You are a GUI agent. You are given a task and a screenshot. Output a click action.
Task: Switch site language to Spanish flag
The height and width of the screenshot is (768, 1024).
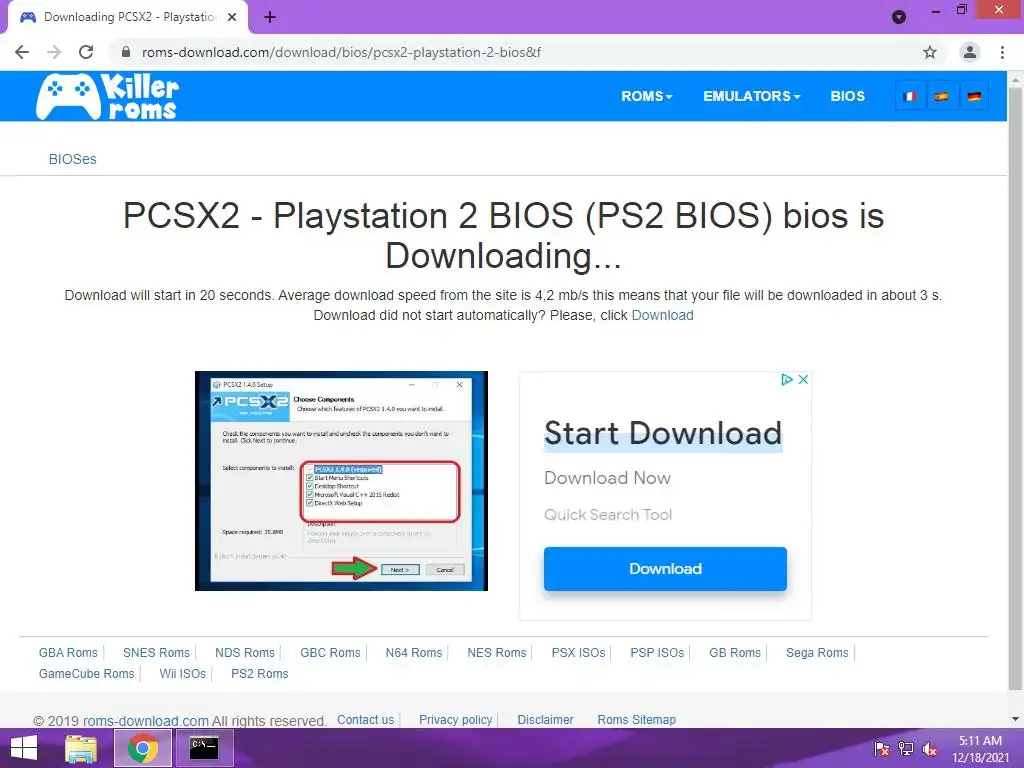point(942,97)
